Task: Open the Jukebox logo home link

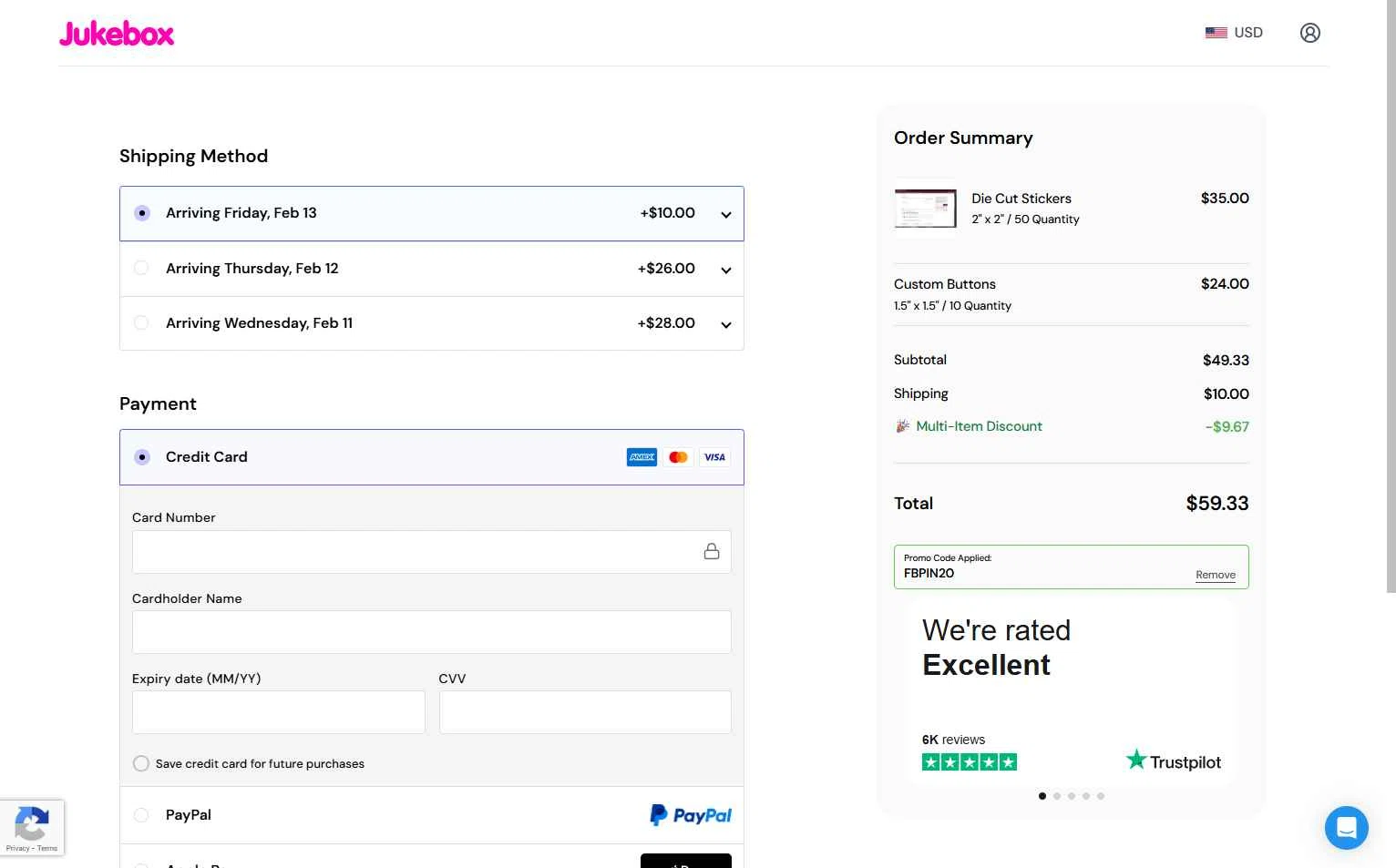Action: point(117,34)
